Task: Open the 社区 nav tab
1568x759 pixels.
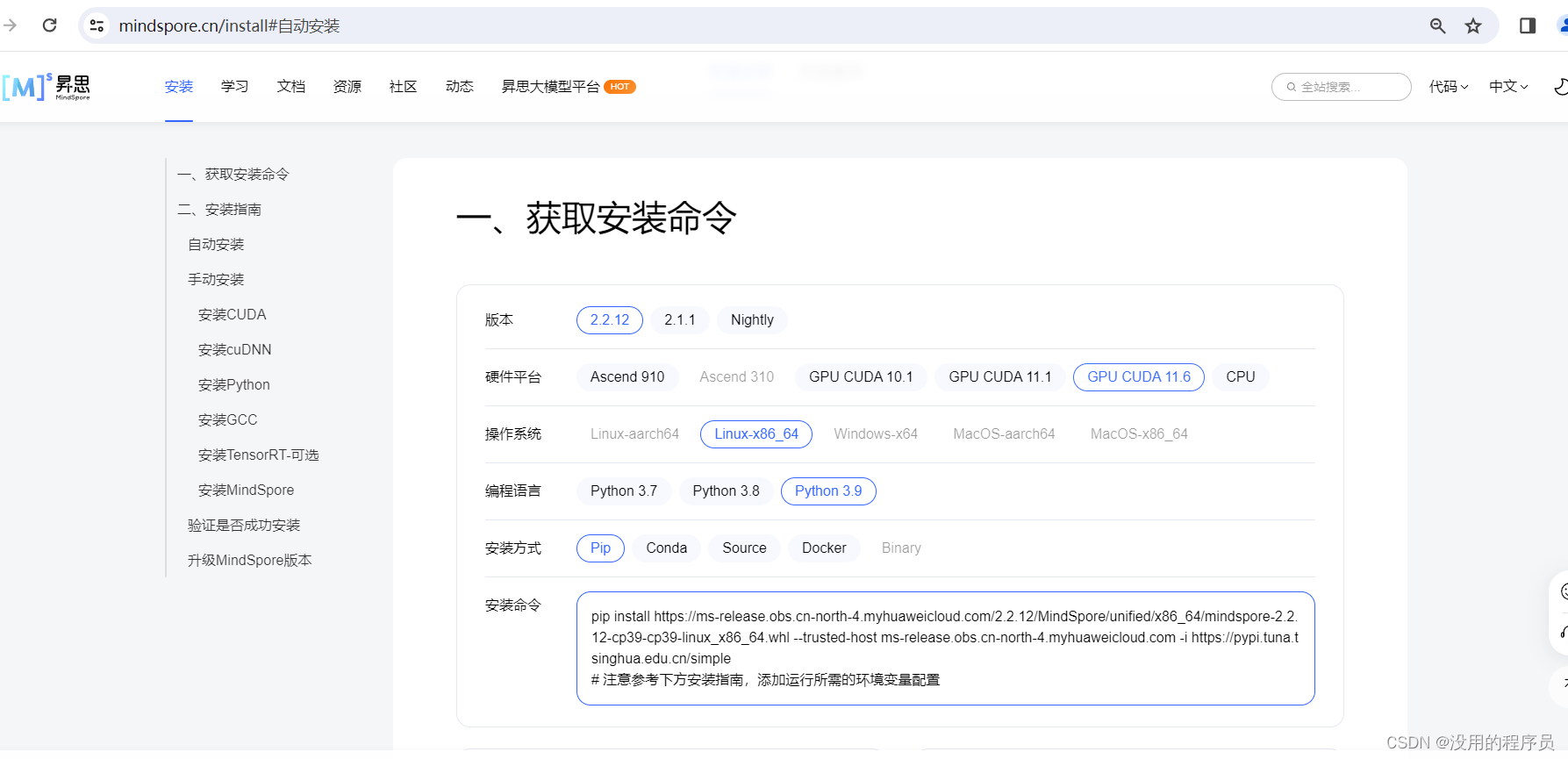Action: (x=404, y=87)
